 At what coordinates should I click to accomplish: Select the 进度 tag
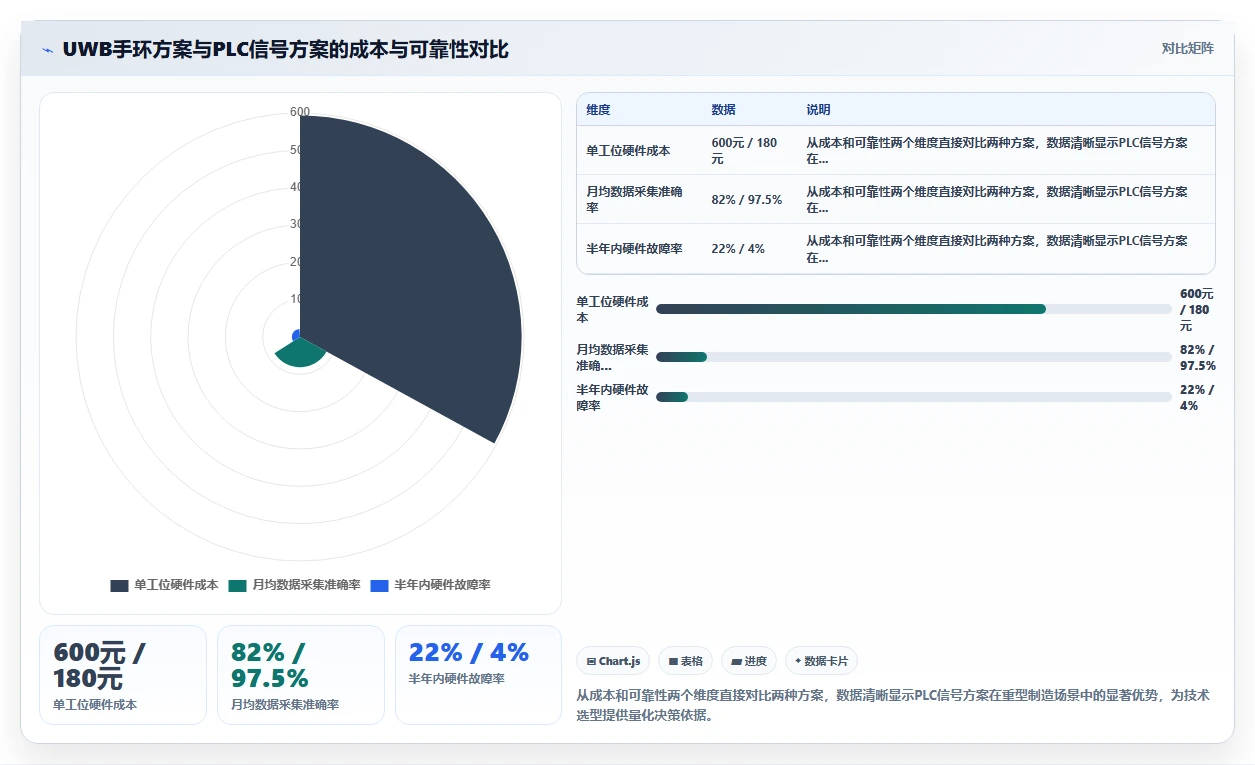click(749, 661)
